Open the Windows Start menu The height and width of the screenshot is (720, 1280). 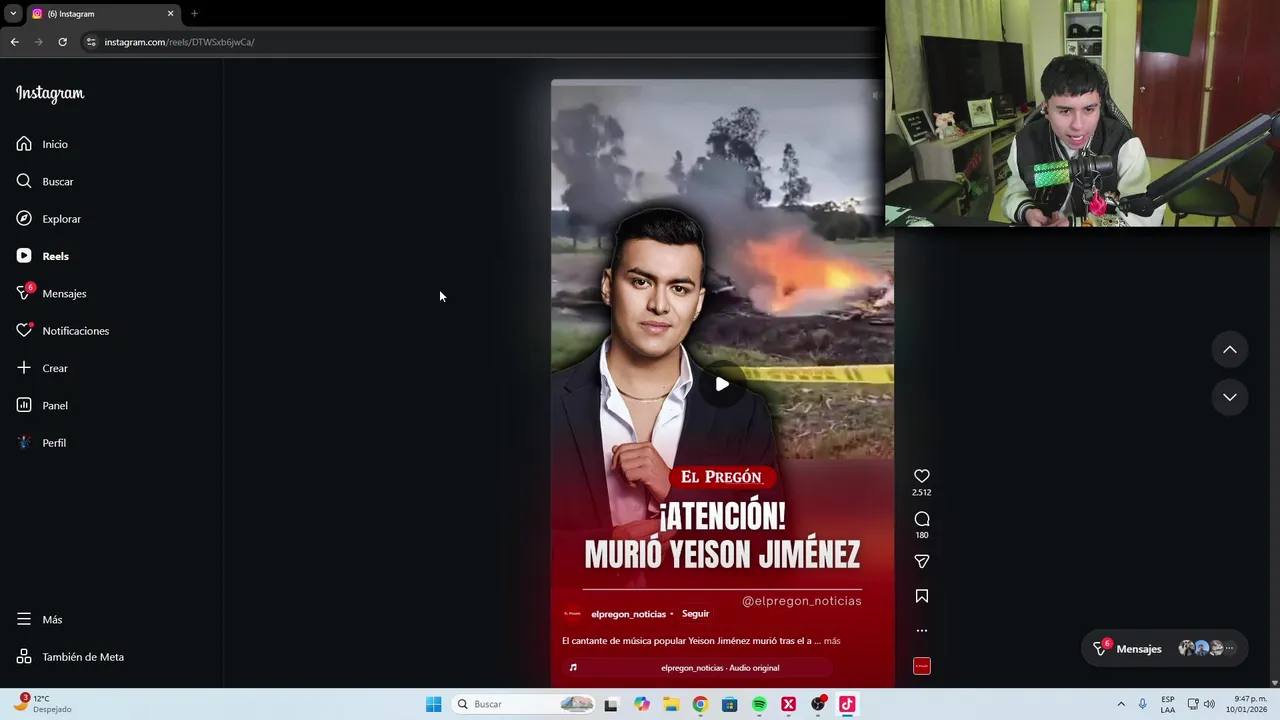(x=433, y=704)
